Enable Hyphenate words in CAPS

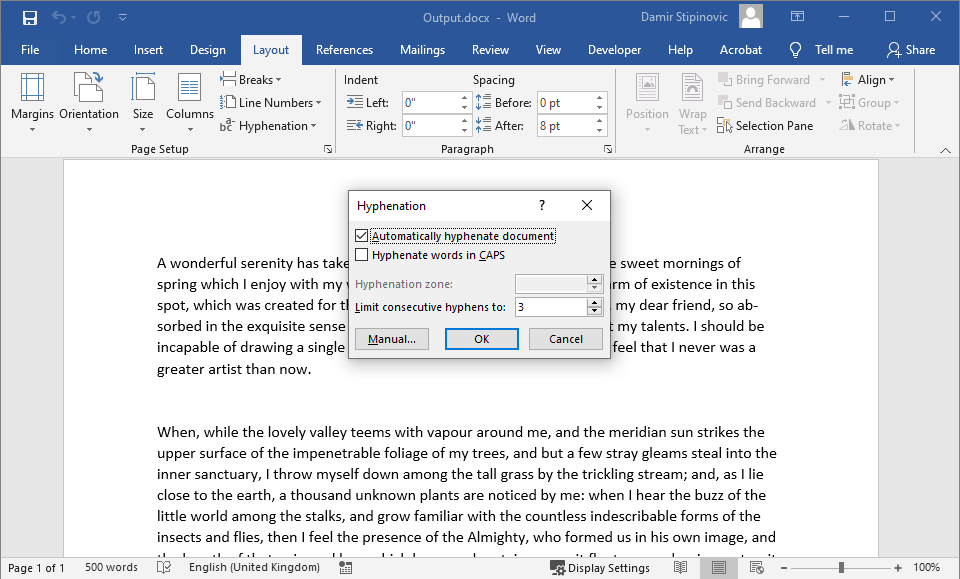pyautogui.click(x=362, y=255)
